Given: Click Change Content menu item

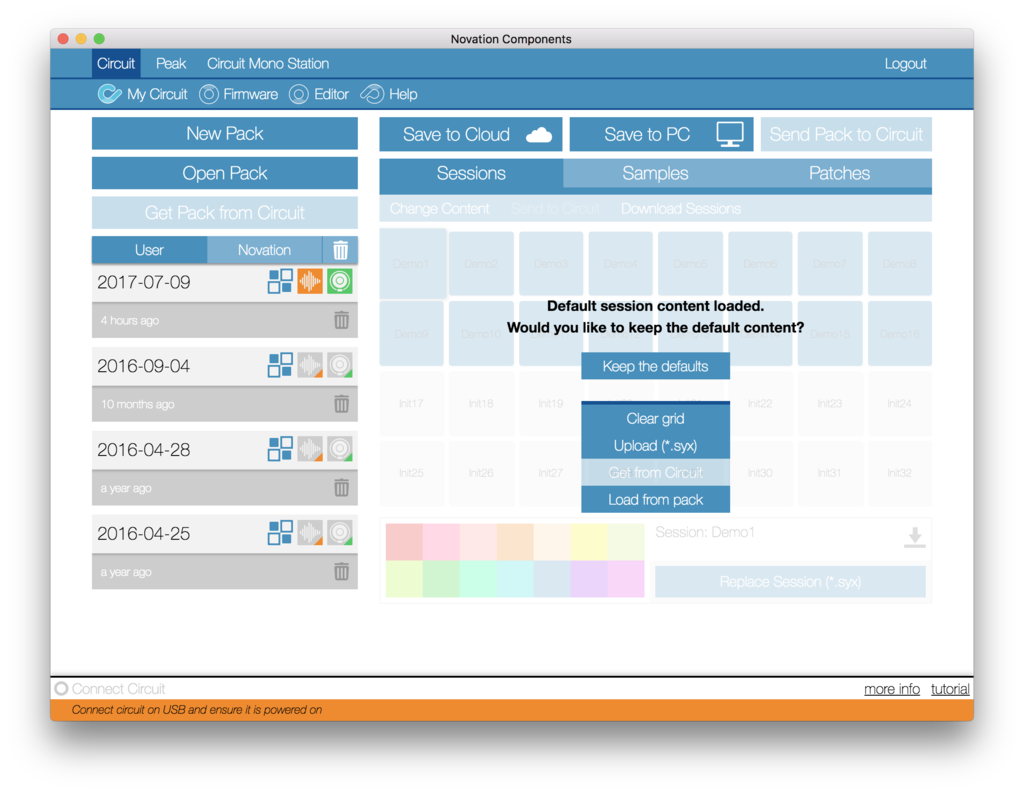Looking at the screenshot, I should 440,209.
